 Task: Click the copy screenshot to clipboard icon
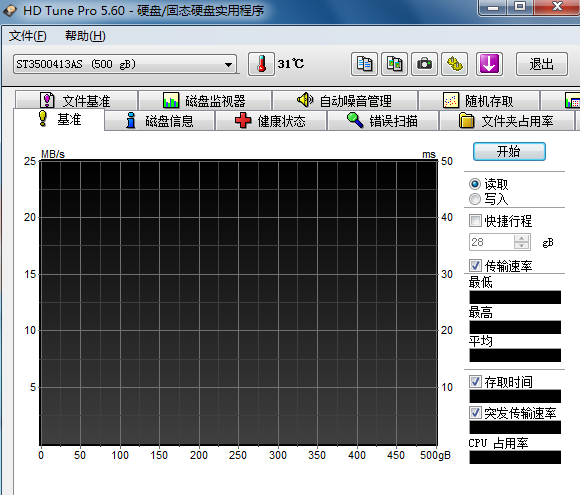point(394,64)
